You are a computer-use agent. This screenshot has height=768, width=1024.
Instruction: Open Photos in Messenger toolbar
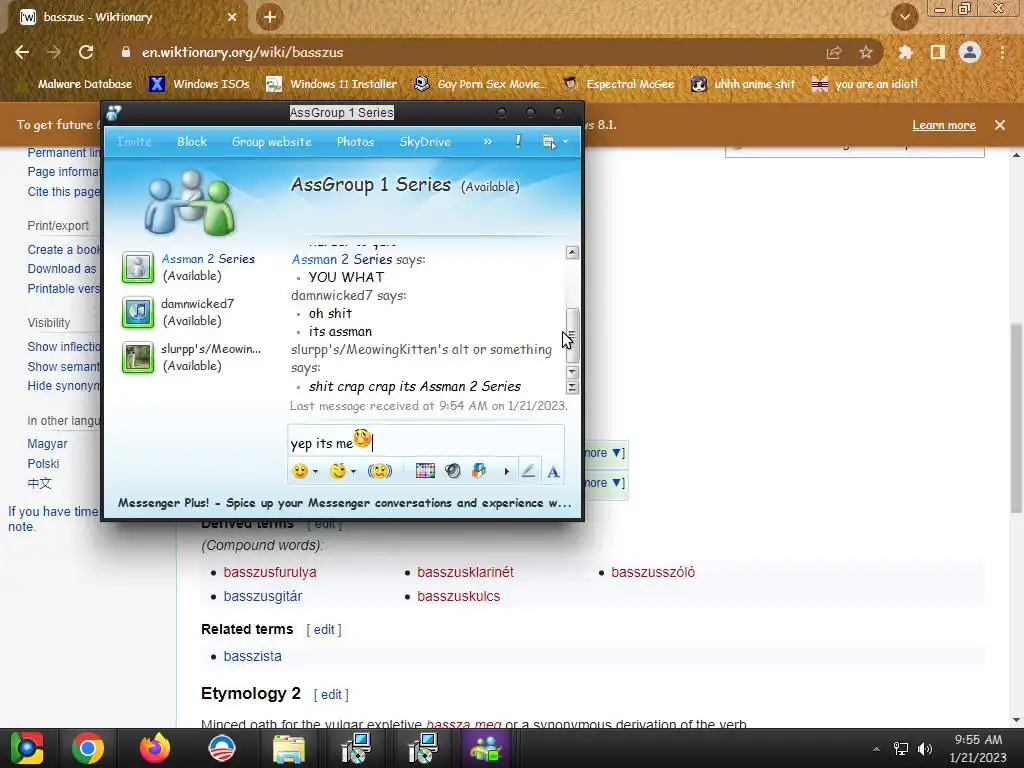tap(355, 142)
